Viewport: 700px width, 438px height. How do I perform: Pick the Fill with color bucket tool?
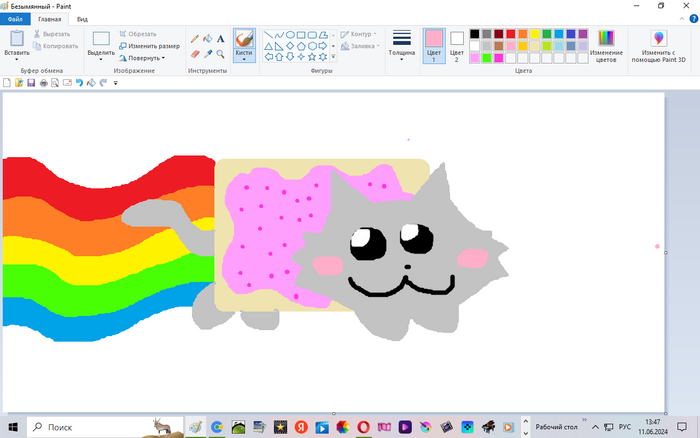click(207, 39)
